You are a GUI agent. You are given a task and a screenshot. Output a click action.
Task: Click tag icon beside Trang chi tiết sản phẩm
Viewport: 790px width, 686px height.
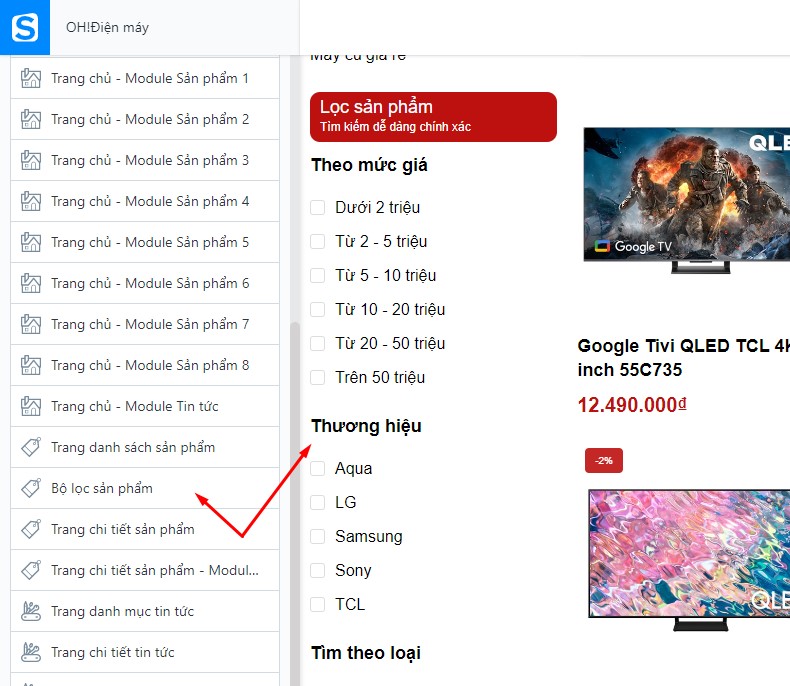tap(31, 529)
